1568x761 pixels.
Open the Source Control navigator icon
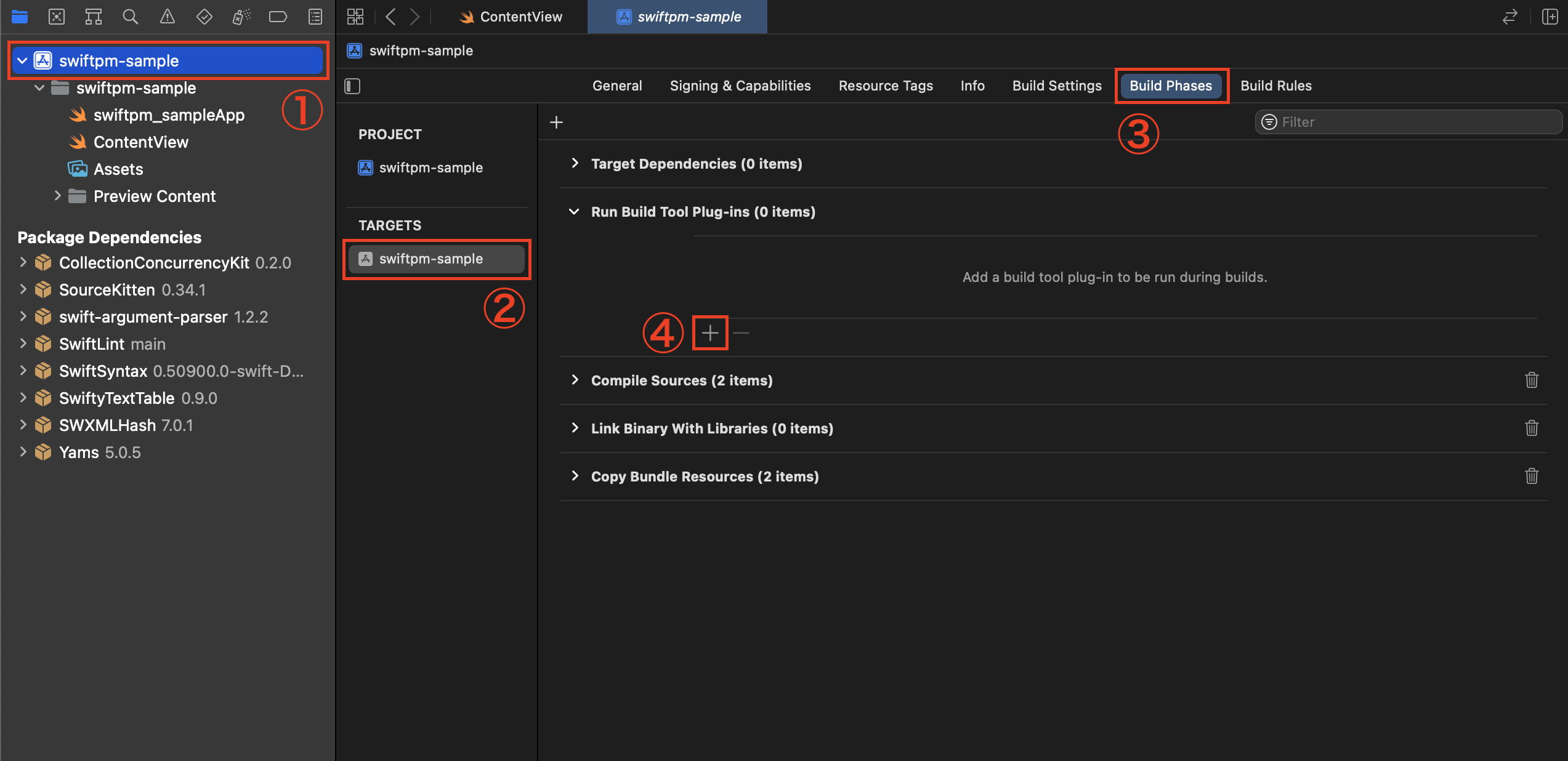click(57, 17)
